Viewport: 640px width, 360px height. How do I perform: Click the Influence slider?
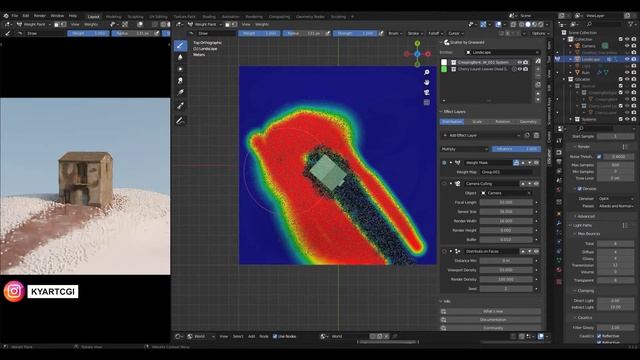(516, 149)
